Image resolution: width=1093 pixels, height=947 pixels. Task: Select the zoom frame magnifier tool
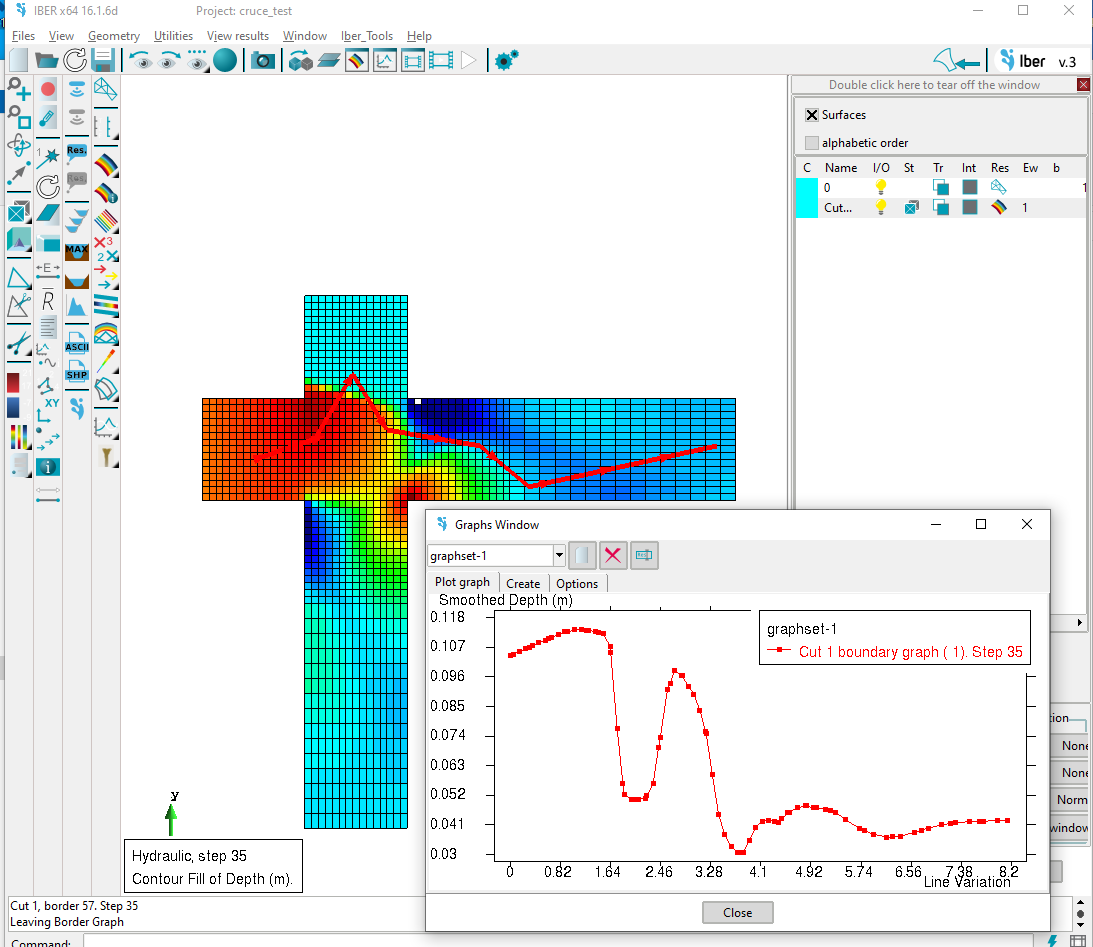[19, 116]
